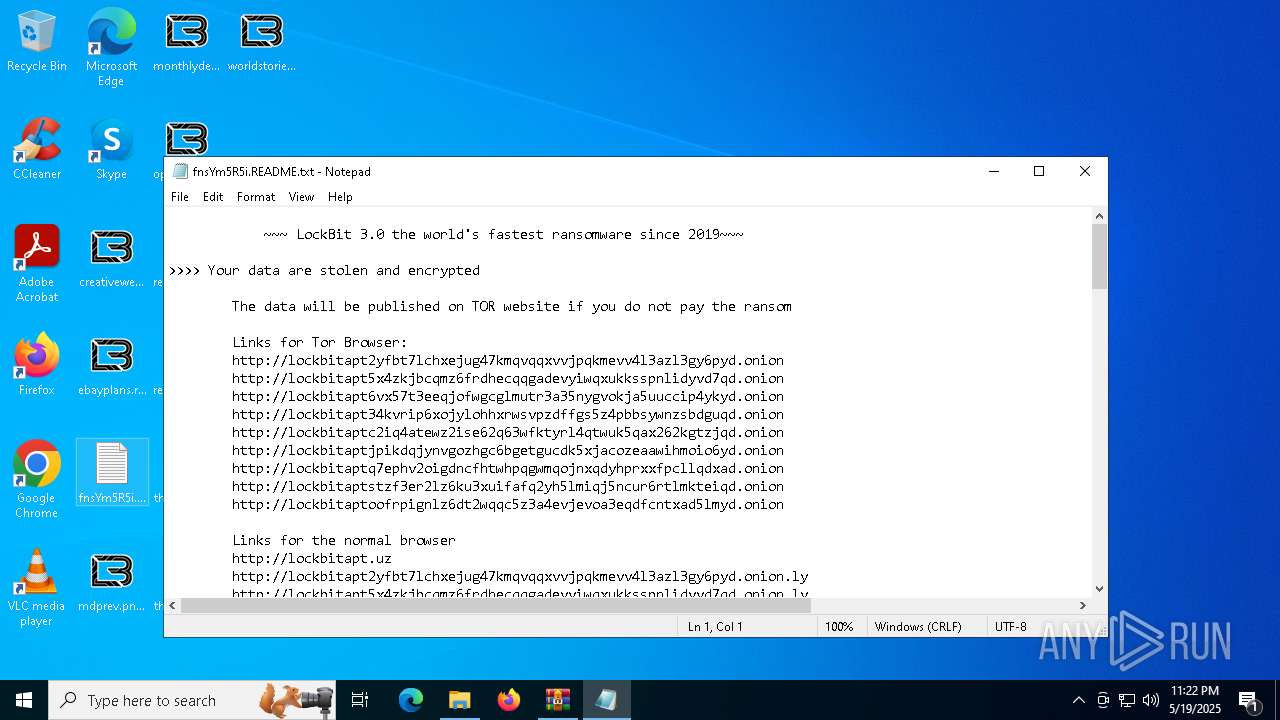Open the Windows Start menu
This screenshot has width=1280, height=720.
click(24, 700)
